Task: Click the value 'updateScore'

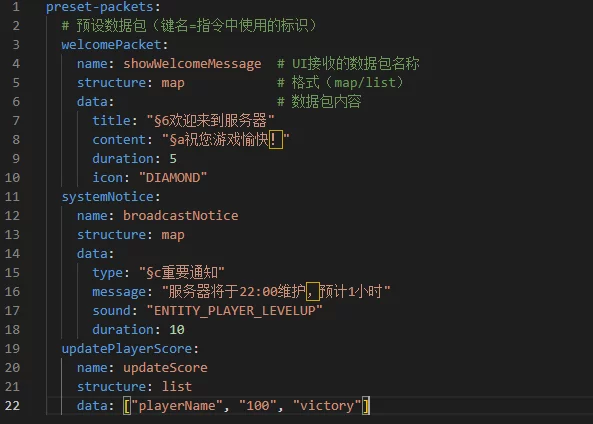Action: [165, 368]
